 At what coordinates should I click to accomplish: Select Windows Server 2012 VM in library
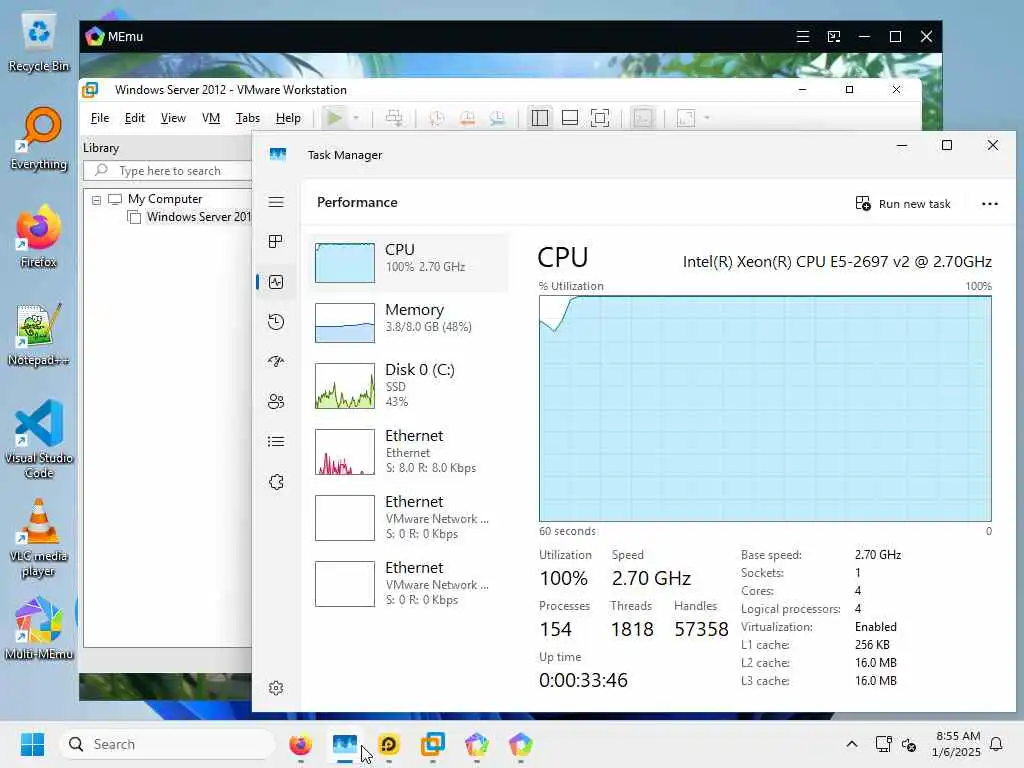pos(198,217)
